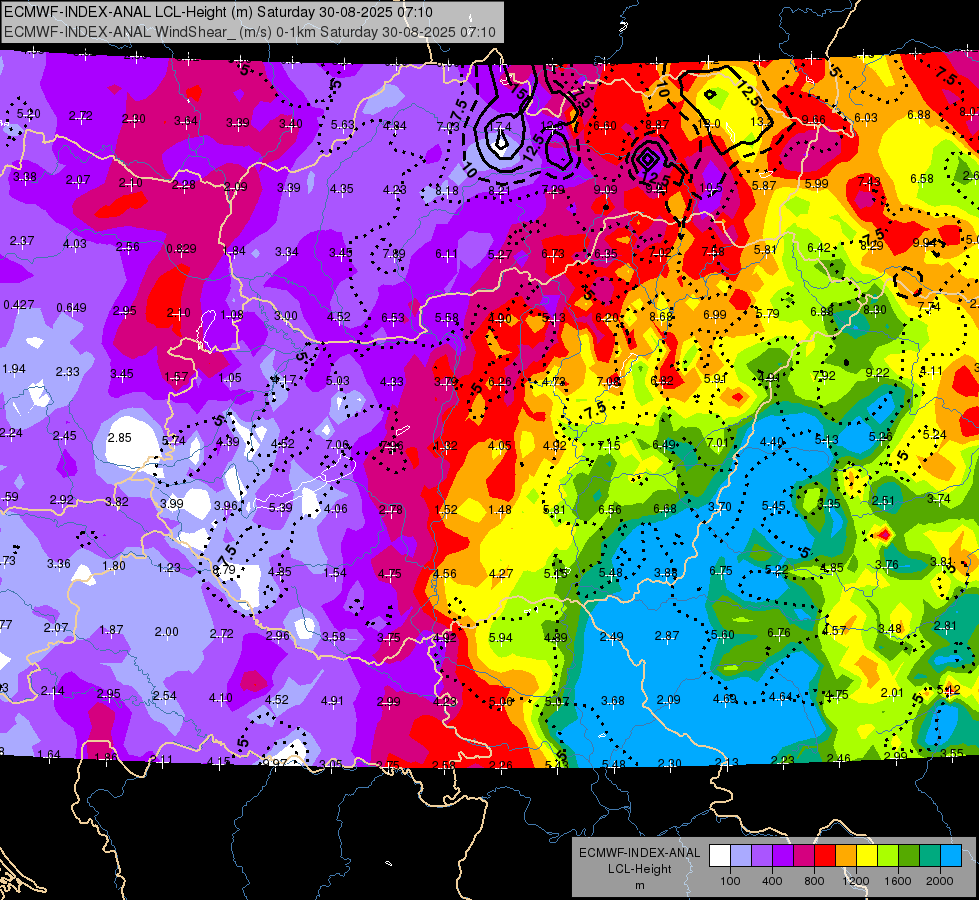Click the WindShear 0-1km title line

[249, 32]
